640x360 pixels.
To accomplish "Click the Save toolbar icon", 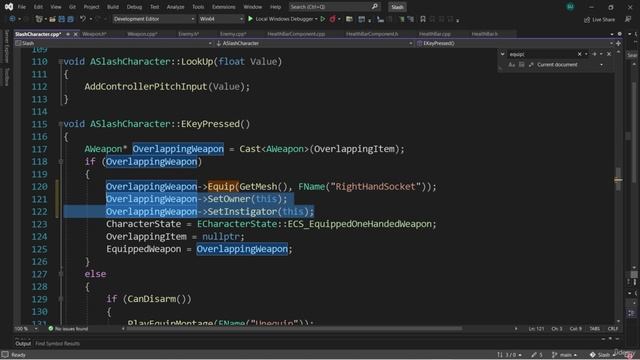I will coord(62,19).
